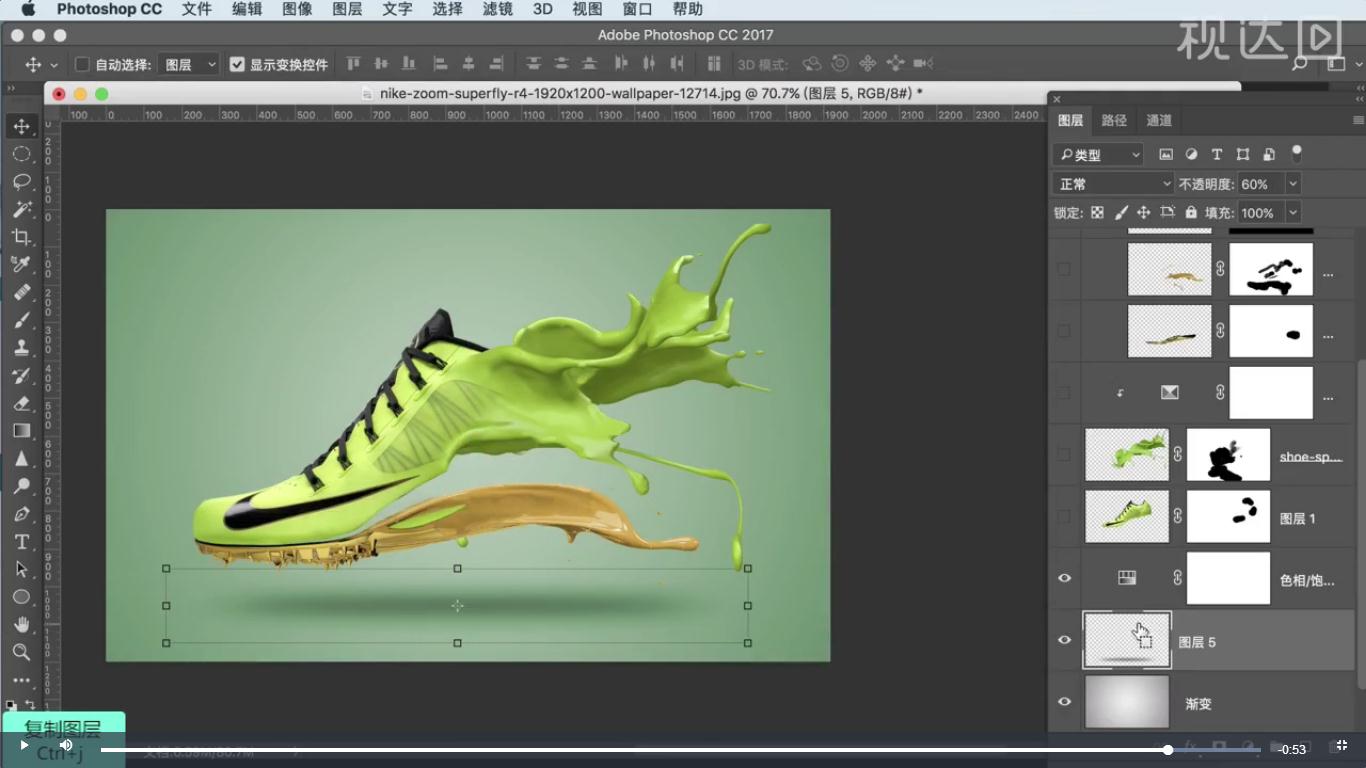Show the 图层 1 layer
Image resolution: width=1366 pixels, height=768 pixels.
(1064, 517)
